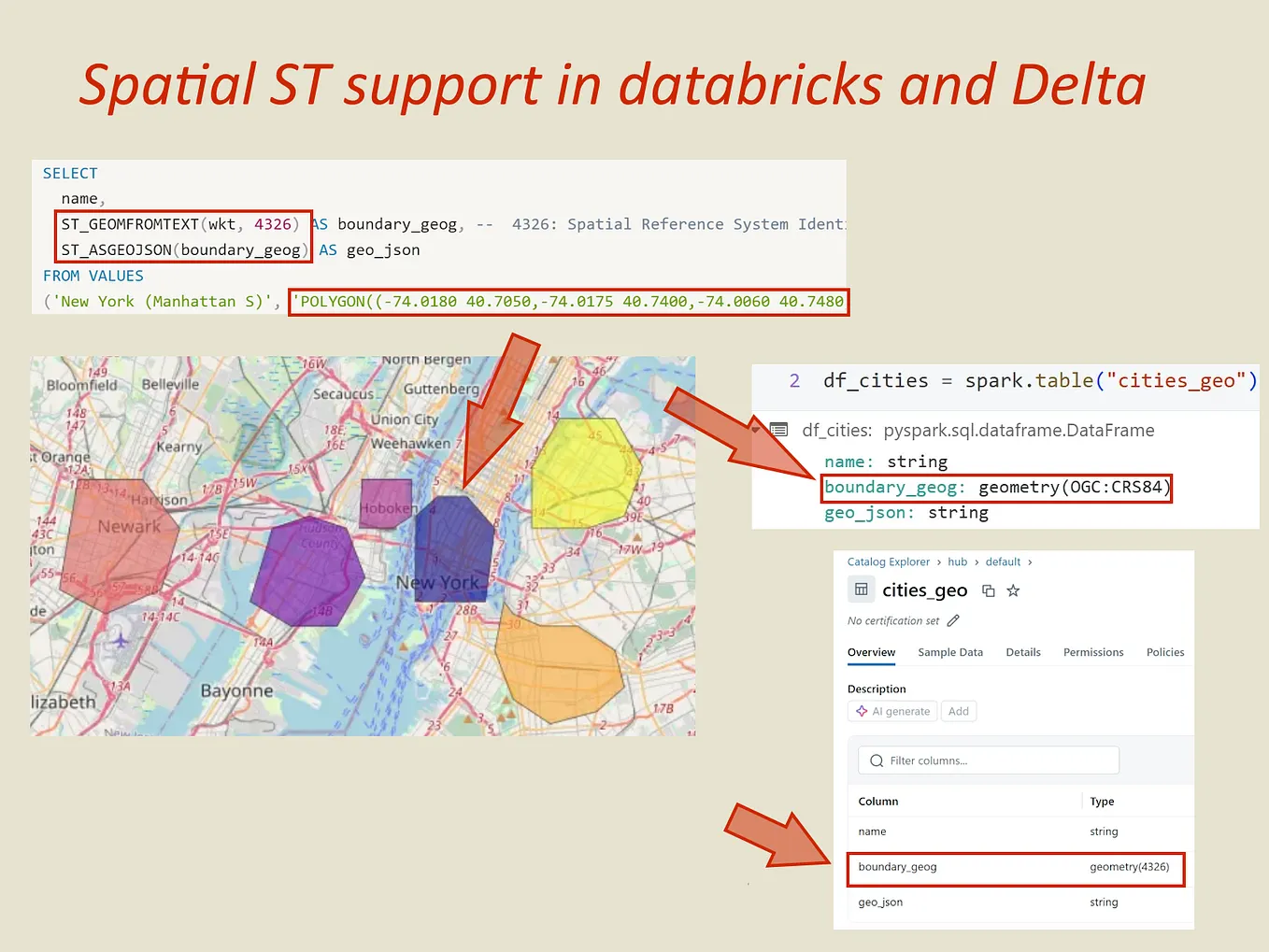Click the magnifying glass in Filter columns field
This screenshot has height=952, width=1269.
pyautogui.click(x=876, y=760)
